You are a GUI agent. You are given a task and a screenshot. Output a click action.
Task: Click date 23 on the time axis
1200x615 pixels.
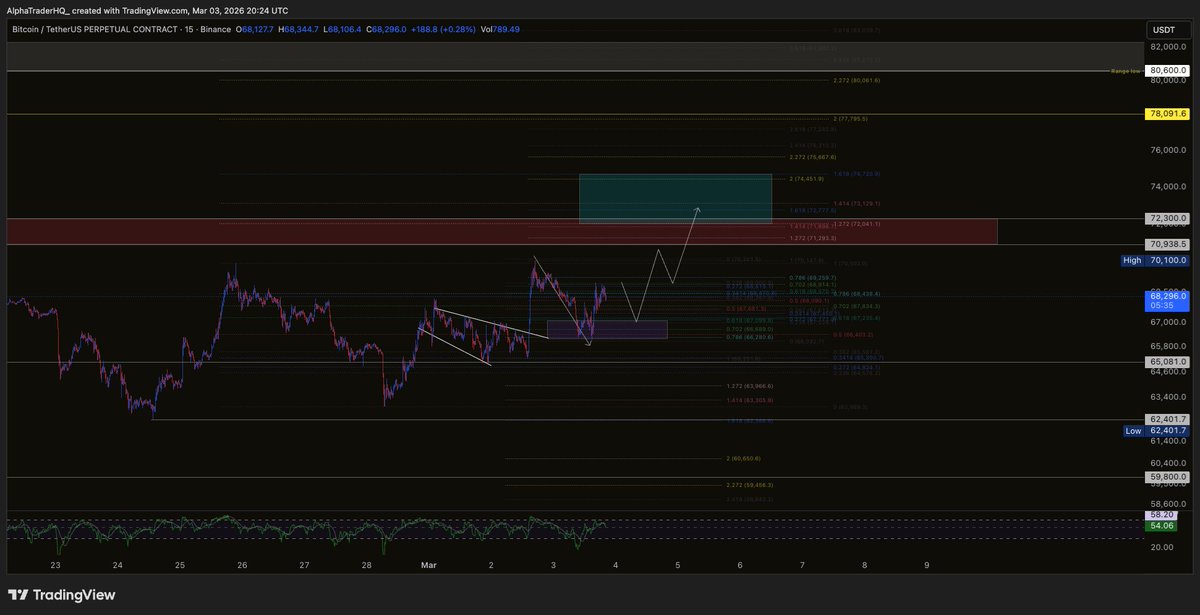click(x=55, y=565)
